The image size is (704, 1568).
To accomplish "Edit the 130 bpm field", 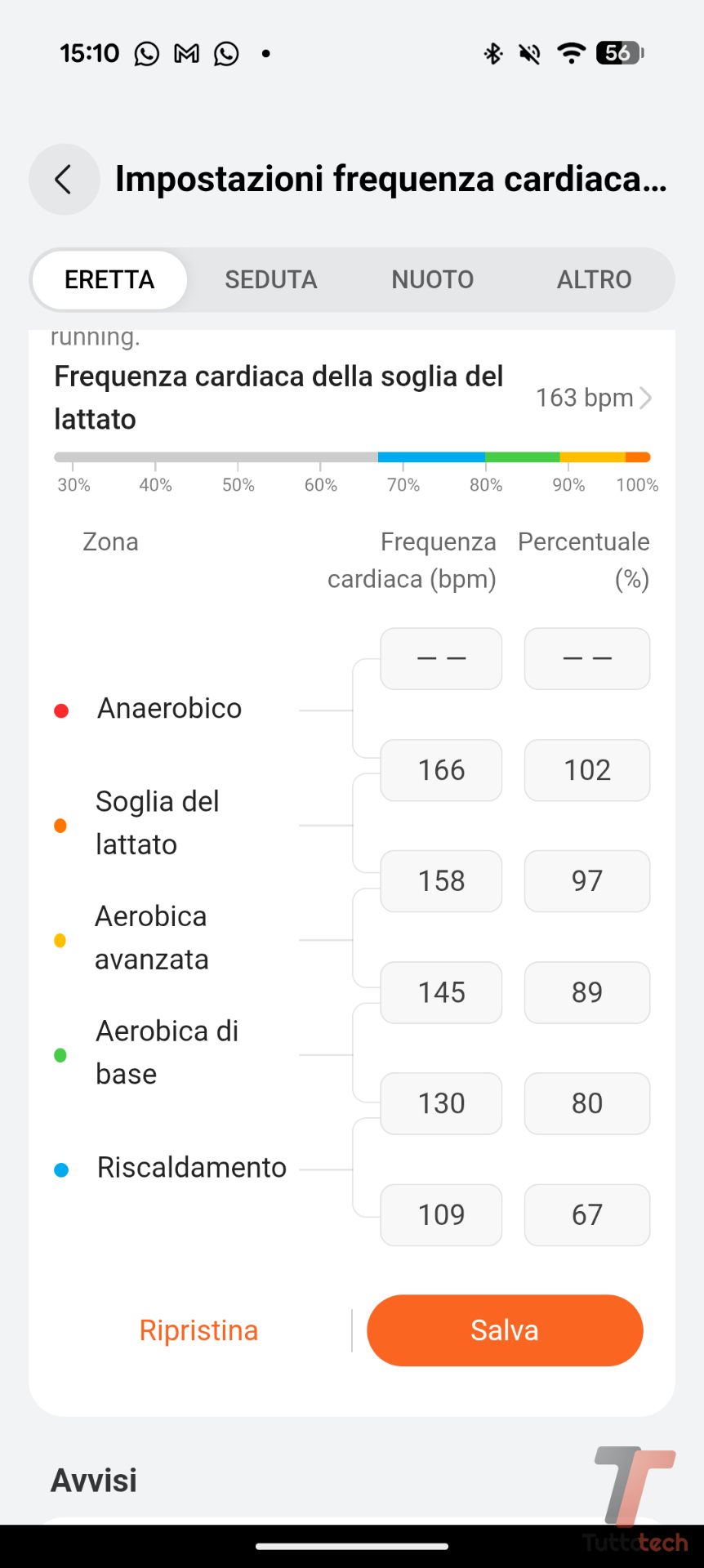I will pyautogui.click(x=441, y=1103).
